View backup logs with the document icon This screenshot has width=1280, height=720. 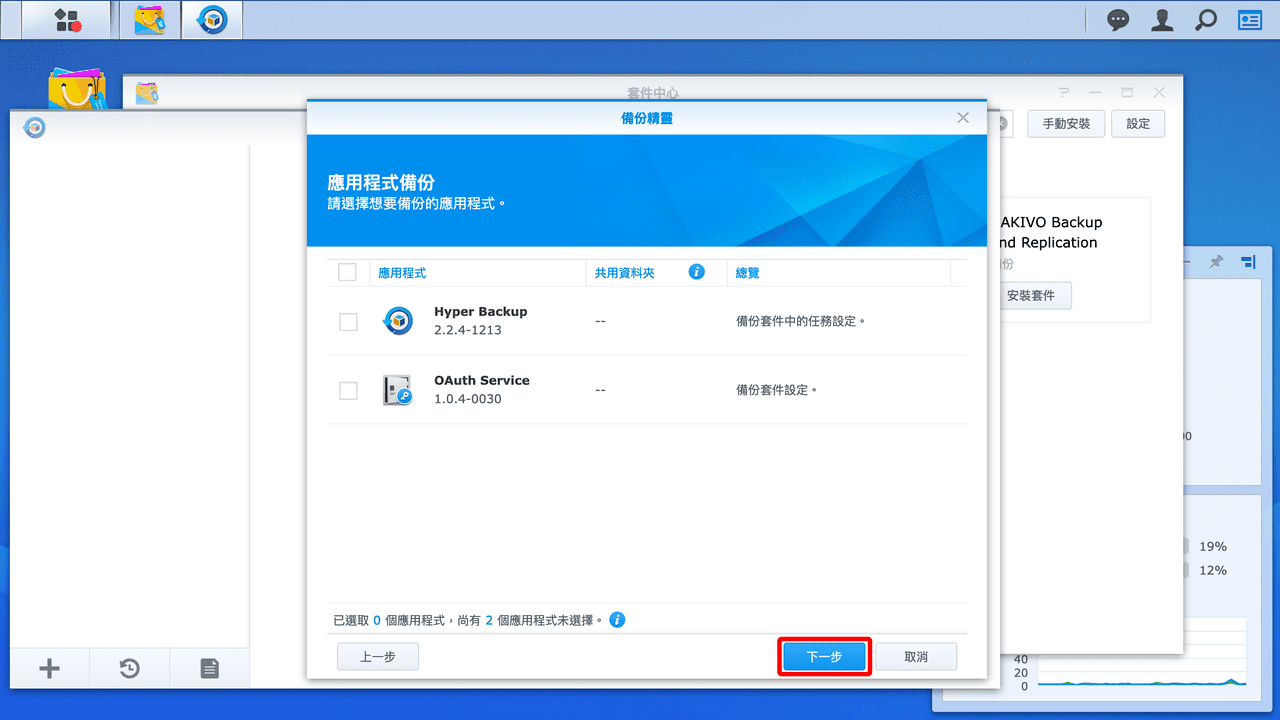209,667
